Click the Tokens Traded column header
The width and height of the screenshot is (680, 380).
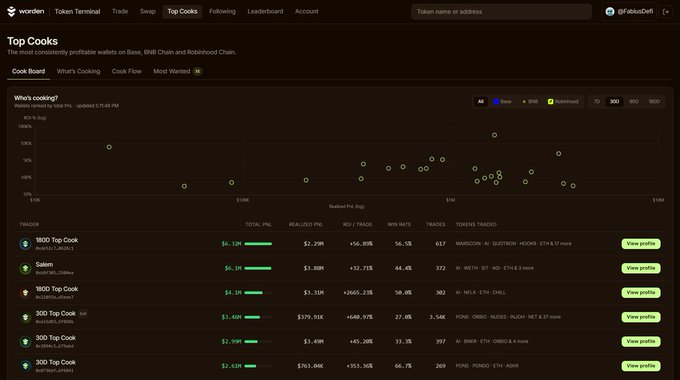tap(476, 224)
